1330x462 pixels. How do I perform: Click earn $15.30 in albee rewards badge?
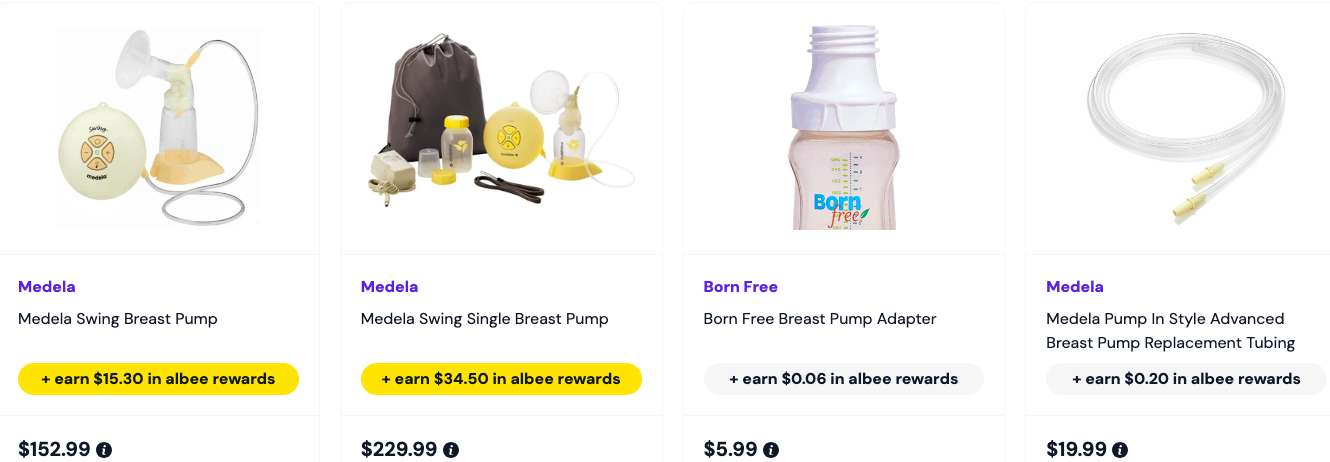(158, 379)
